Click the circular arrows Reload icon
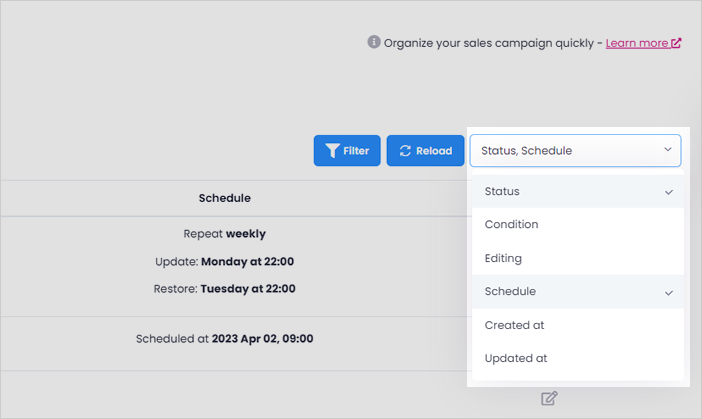Viewport: 702px width, 419px height. coord(405,151)
